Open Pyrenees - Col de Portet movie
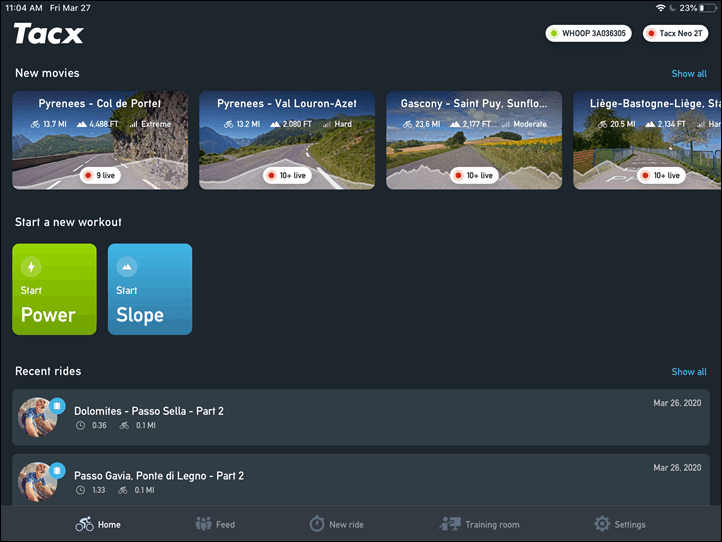The width and height of the screenshot is (722, 542). 100,140
